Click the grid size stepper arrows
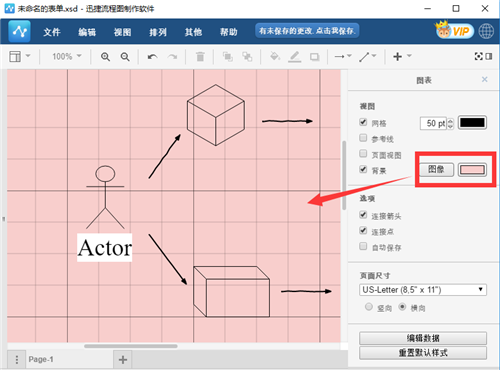Image resolution: width=500 pixels, height=370 pixels. click(450, 123)
